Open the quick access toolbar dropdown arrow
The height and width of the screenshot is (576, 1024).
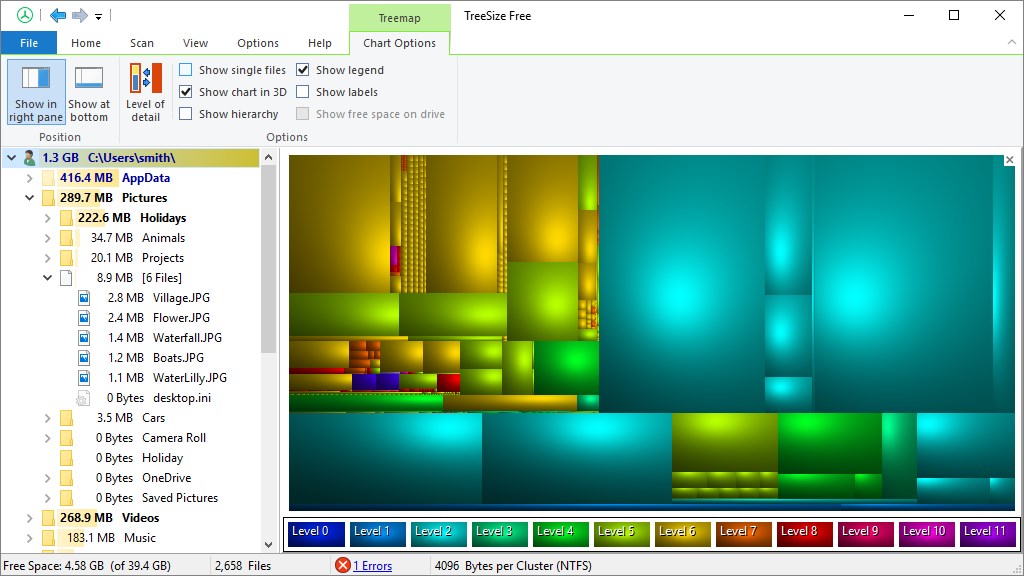click(99, 16)
